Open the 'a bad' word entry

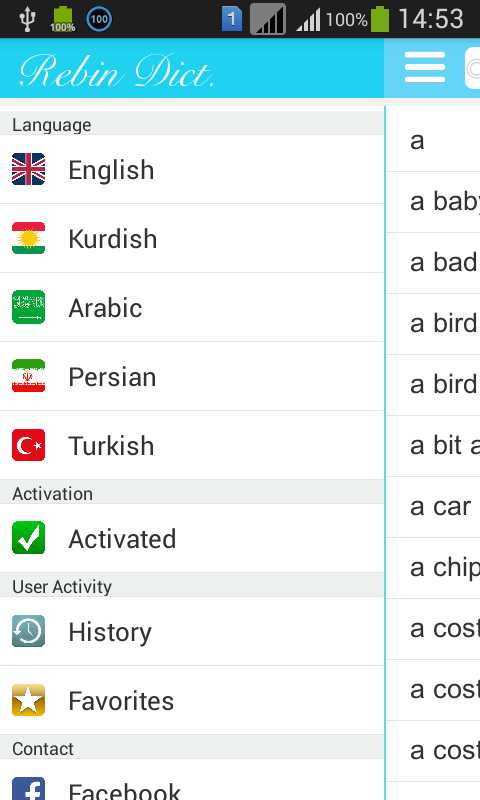coord(433,263)
